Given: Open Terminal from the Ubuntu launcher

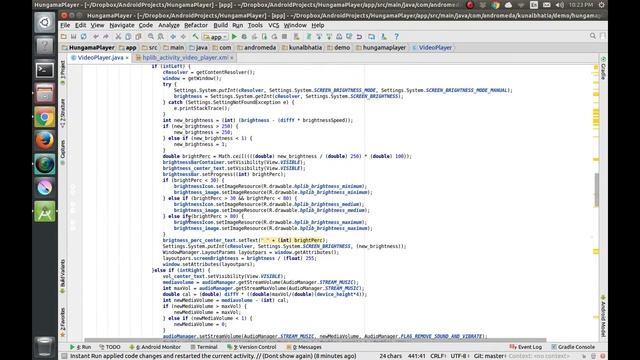Looking at the screenshot, I should 44,70.
